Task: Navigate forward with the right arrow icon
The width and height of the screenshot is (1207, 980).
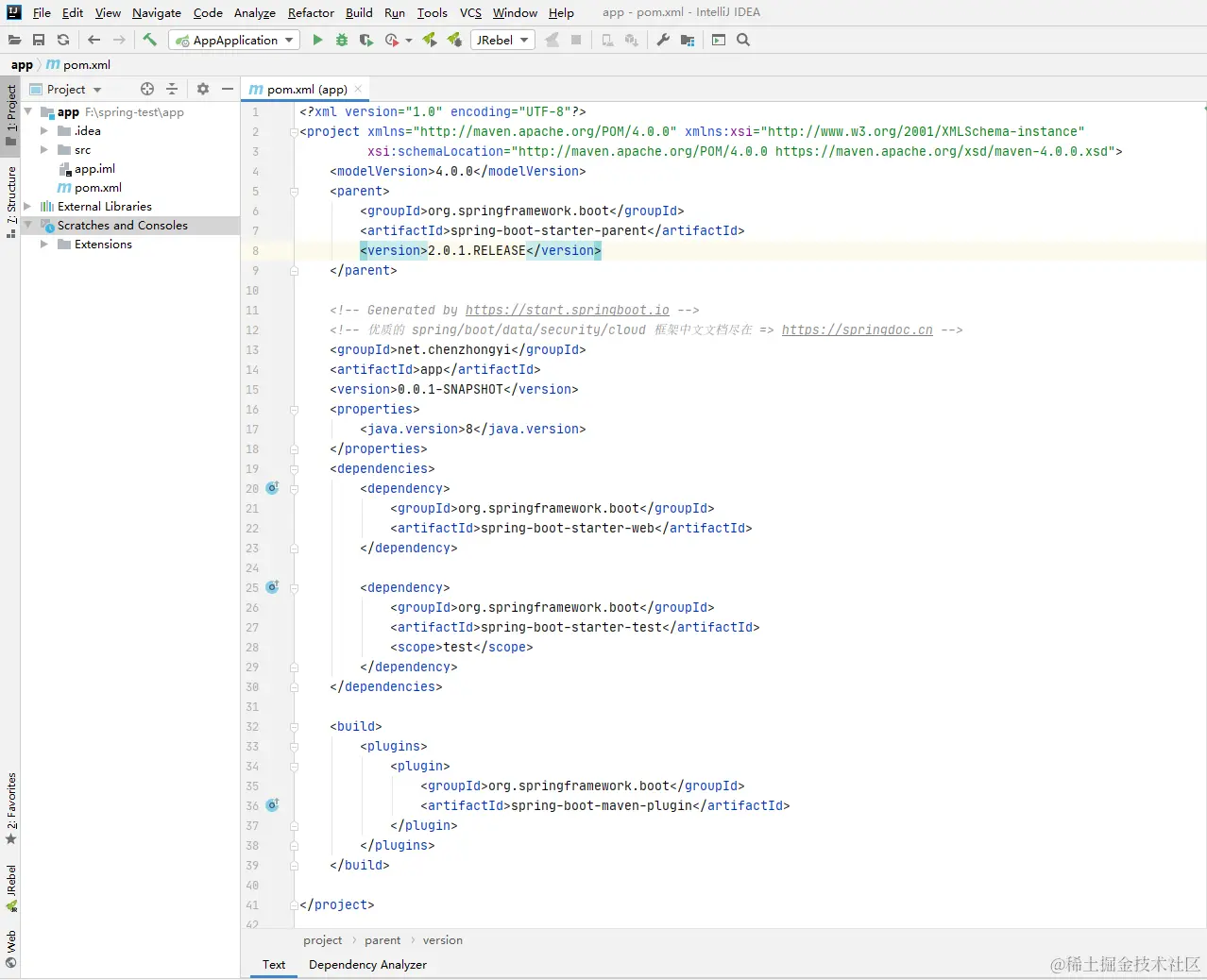Action: pos(119,40)
